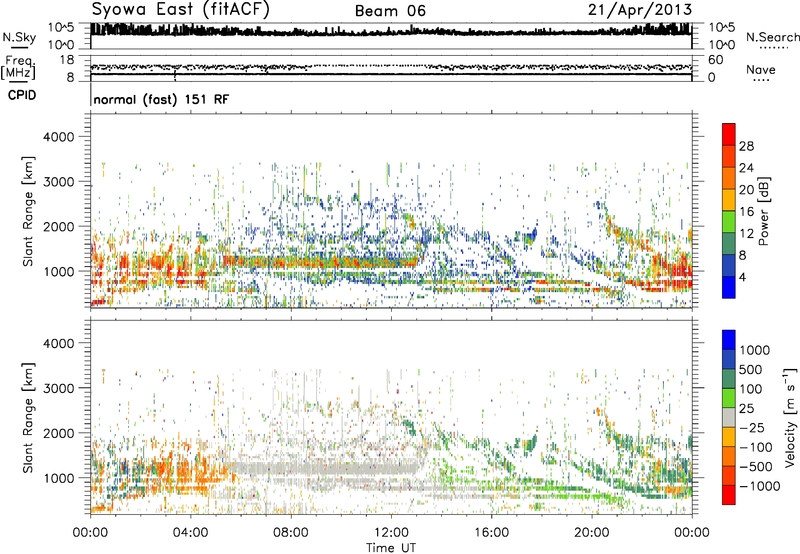This screenshot has width=800, height=554.
Task: Select the "N.Sky" axis label
Action: (x=19, y=37)
